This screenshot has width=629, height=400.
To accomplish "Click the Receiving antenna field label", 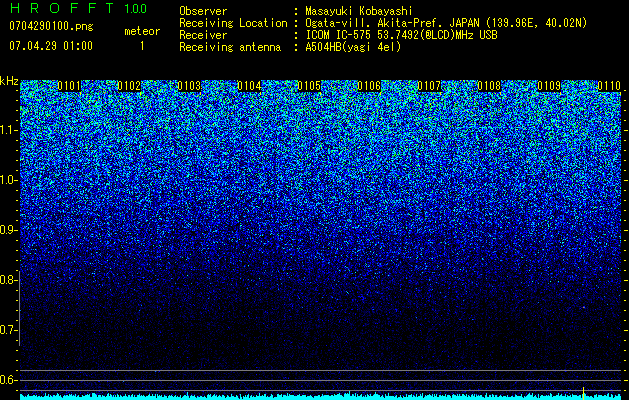I will (x=230, y=47).
